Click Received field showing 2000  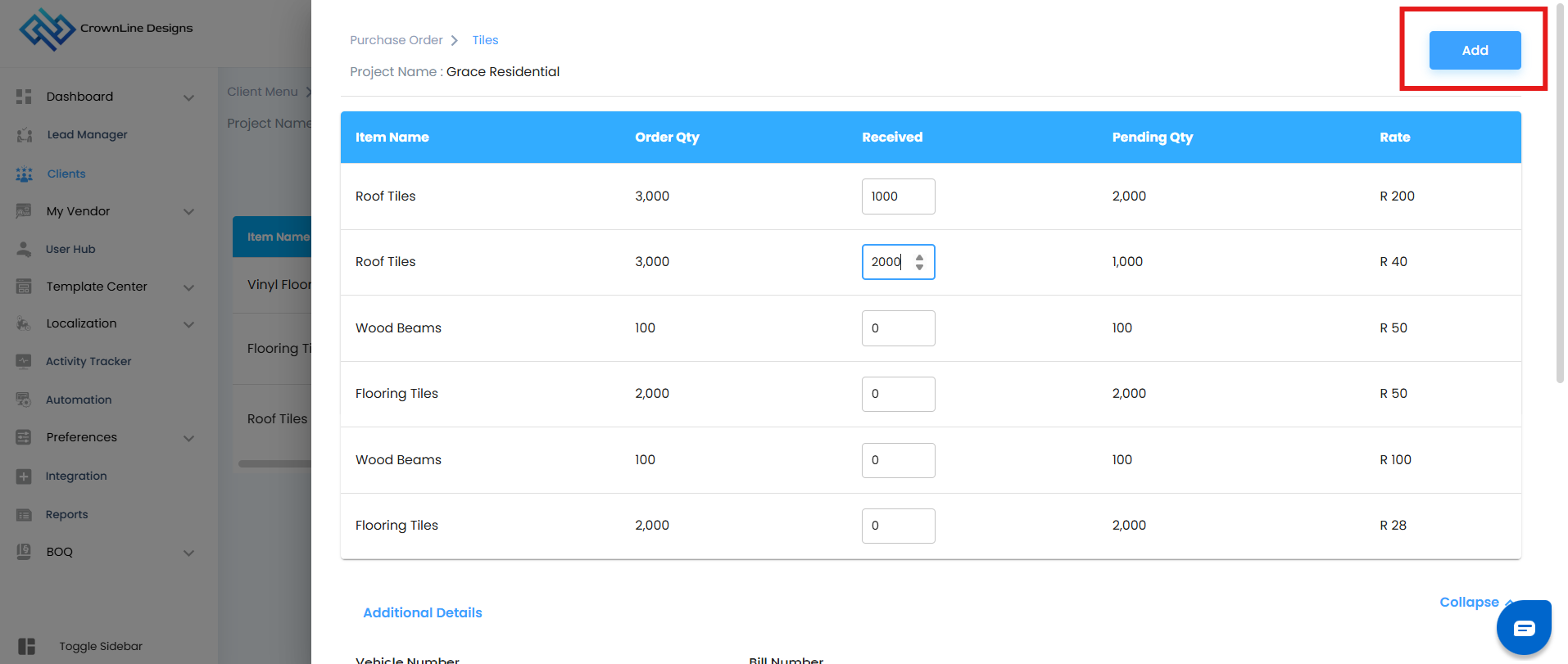(898, 262)
